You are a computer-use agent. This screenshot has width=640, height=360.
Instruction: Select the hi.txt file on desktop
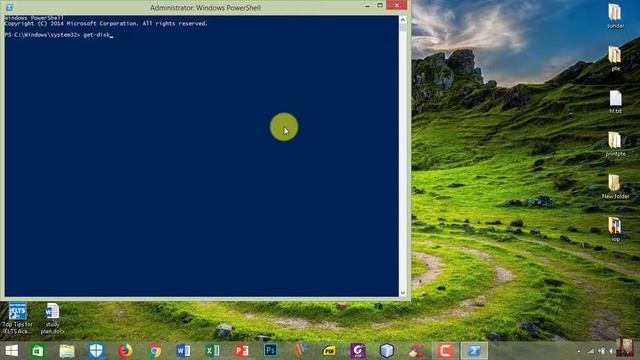pos(615,102)
